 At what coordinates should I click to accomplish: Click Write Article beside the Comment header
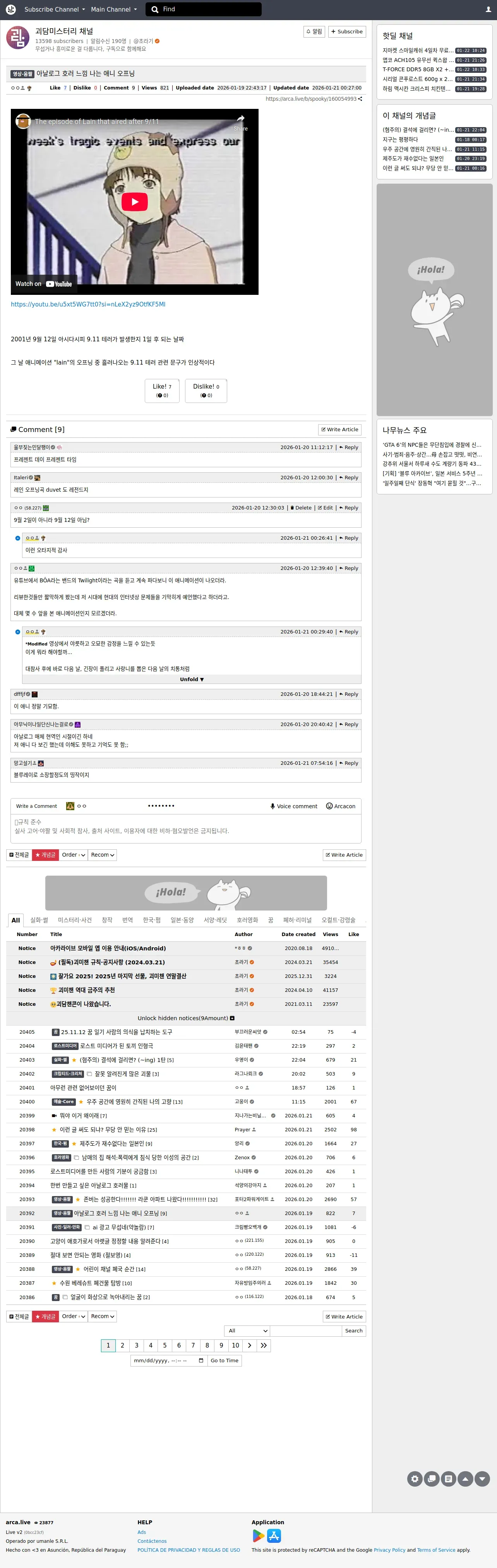[x=339, y=430]
